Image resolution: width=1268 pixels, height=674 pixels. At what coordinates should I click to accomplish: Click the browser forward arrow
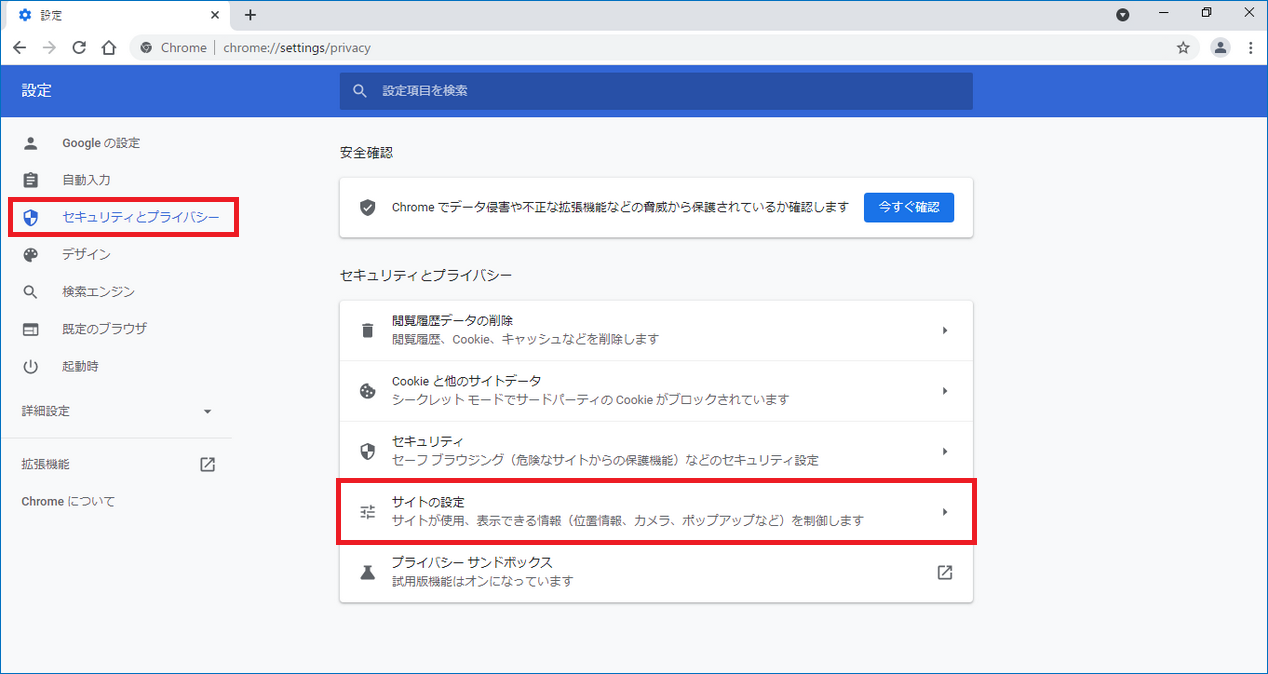(49, 47)
